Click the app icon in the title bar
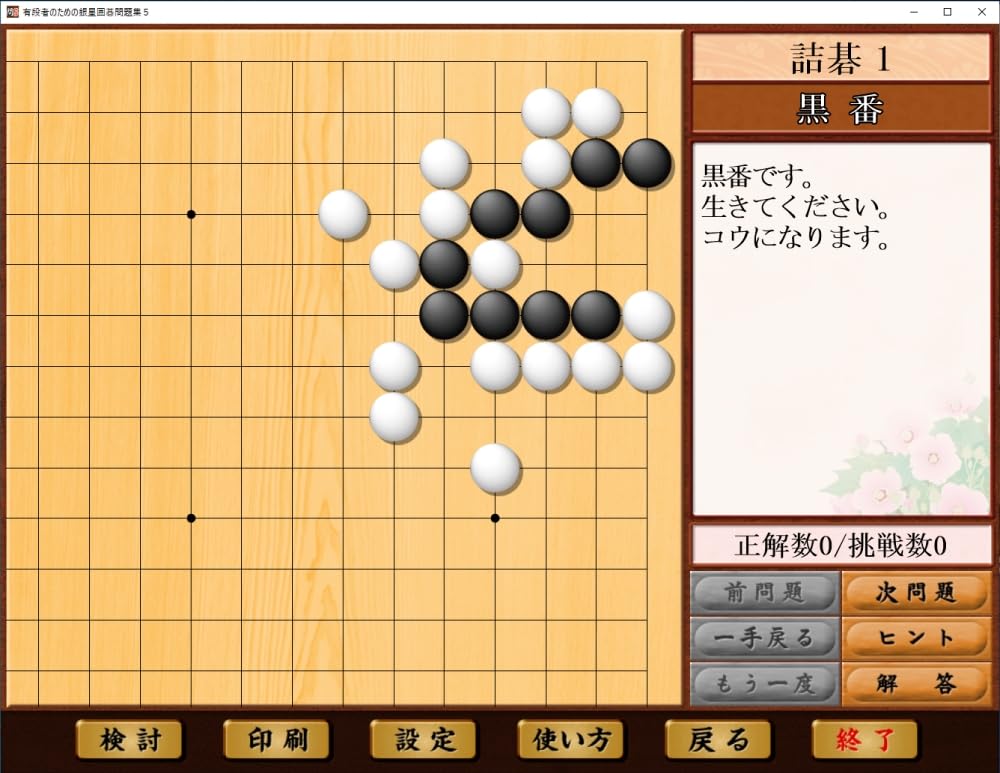The width and height of the screenshot is (1000, 773). 11,12
